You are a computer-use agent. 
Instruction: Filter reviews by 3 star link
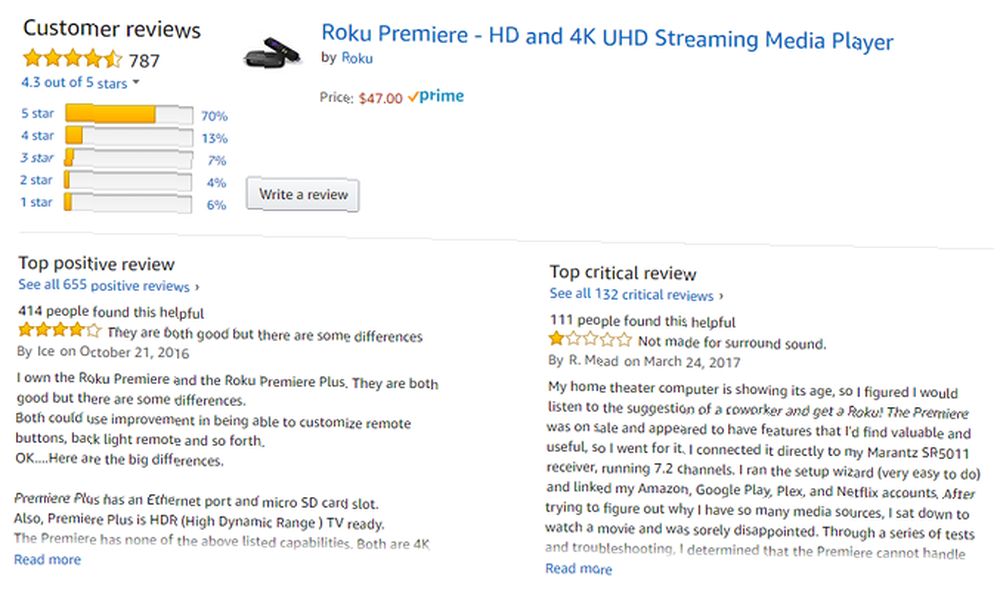36,158
